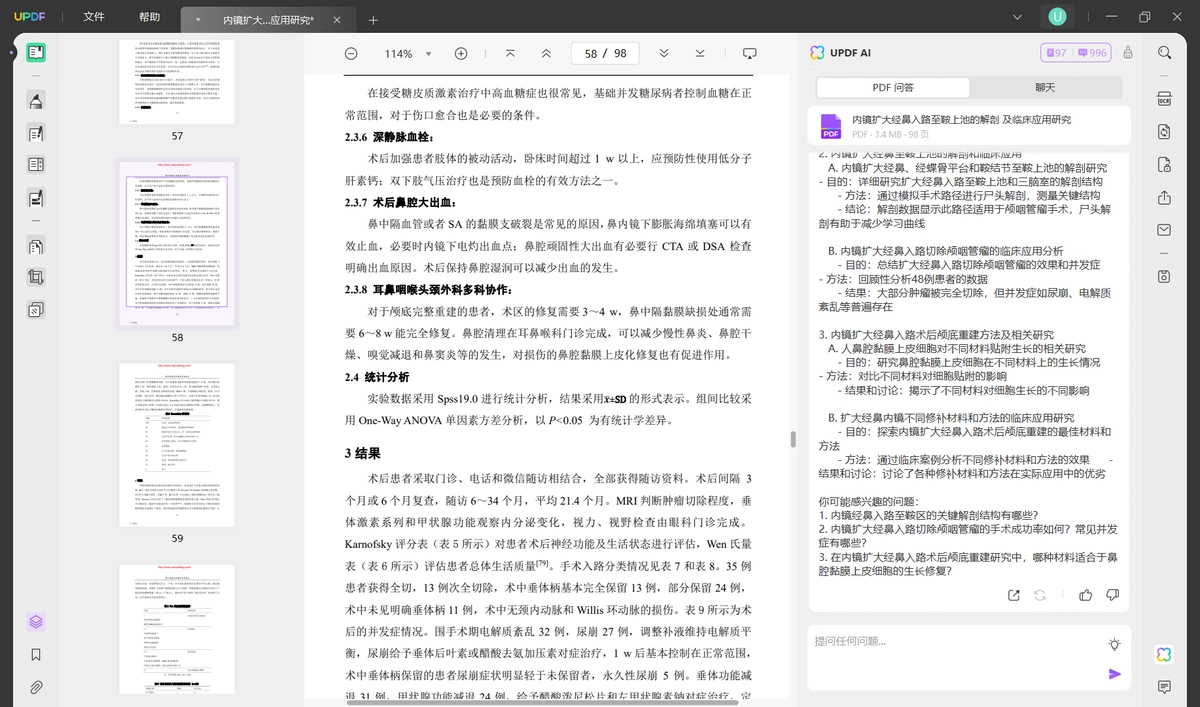Screen dimensions: 1200x707
Task: Jump to first page arrow
Action: tap(510, 54)
